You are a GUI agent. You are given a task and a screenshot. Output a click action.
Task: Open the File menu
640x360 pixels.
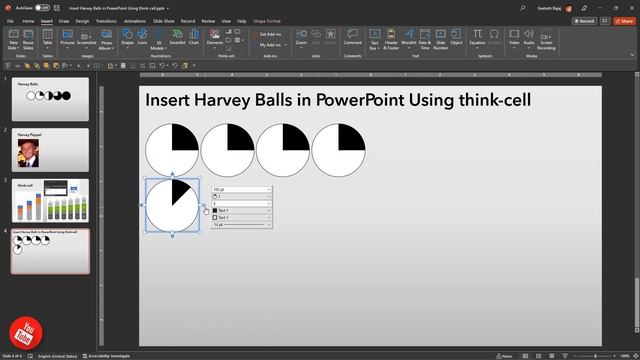pyautogui.click(x=10, y=21)
